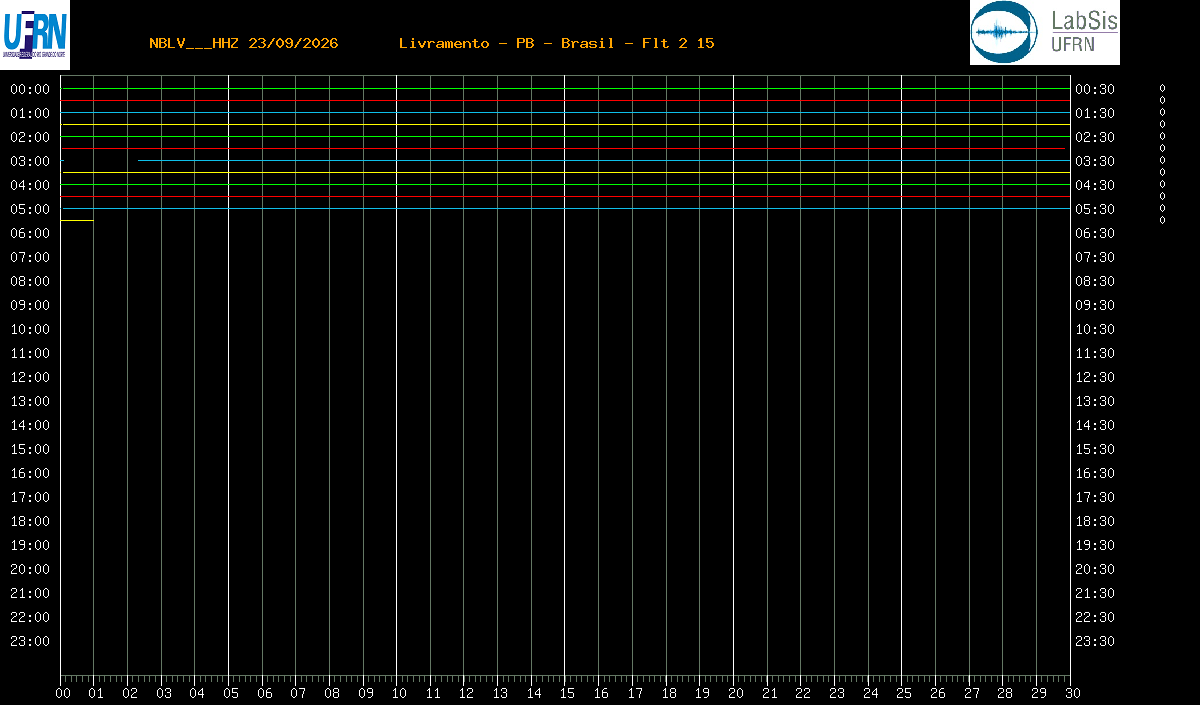Click the 23:30 label on right axis
The image size is (1200, 705).
[x=1095, y=641]
